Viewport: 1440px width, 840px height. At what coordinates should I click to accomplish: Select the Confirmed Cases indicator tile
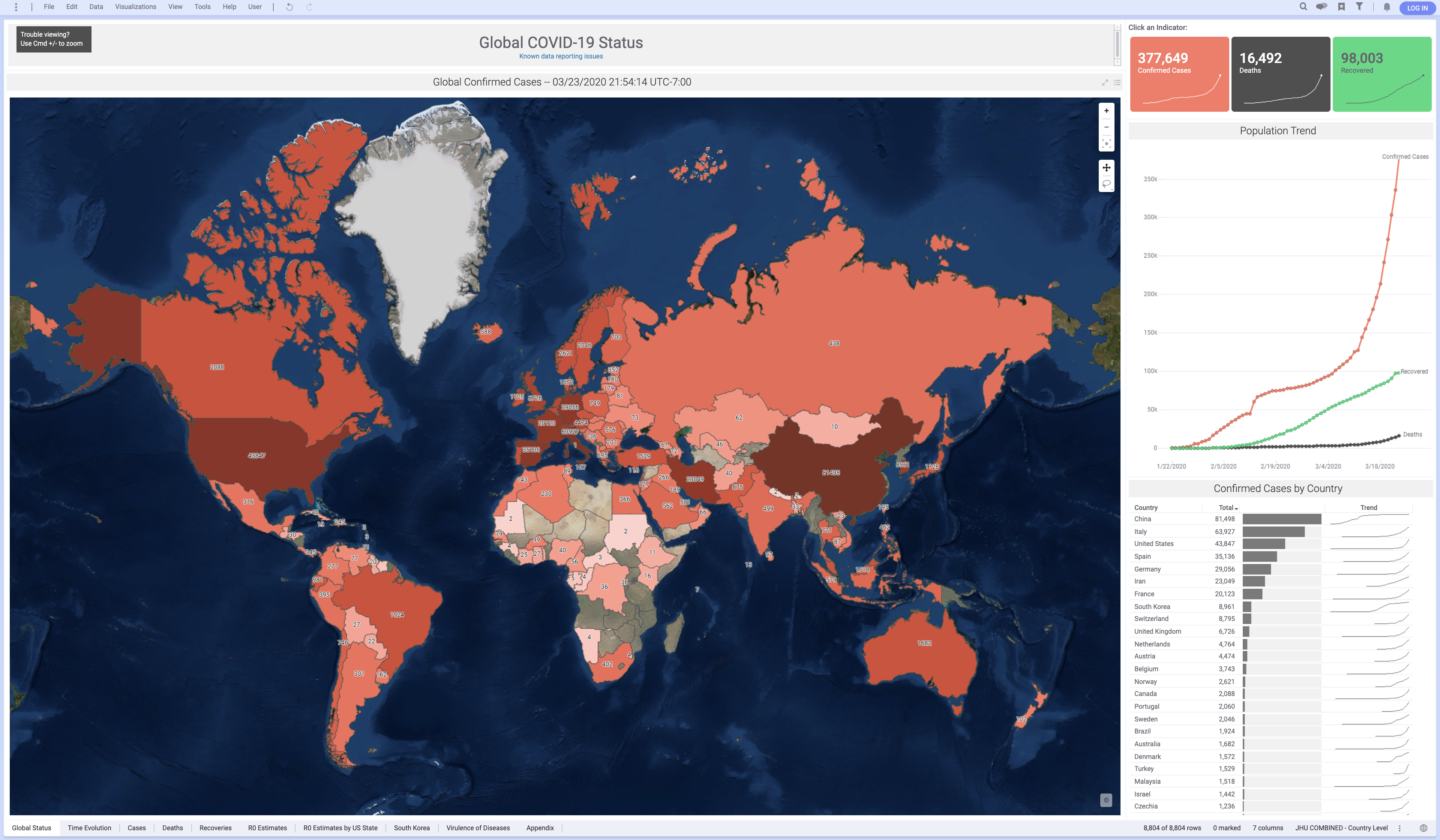[x=1179, y=74]
